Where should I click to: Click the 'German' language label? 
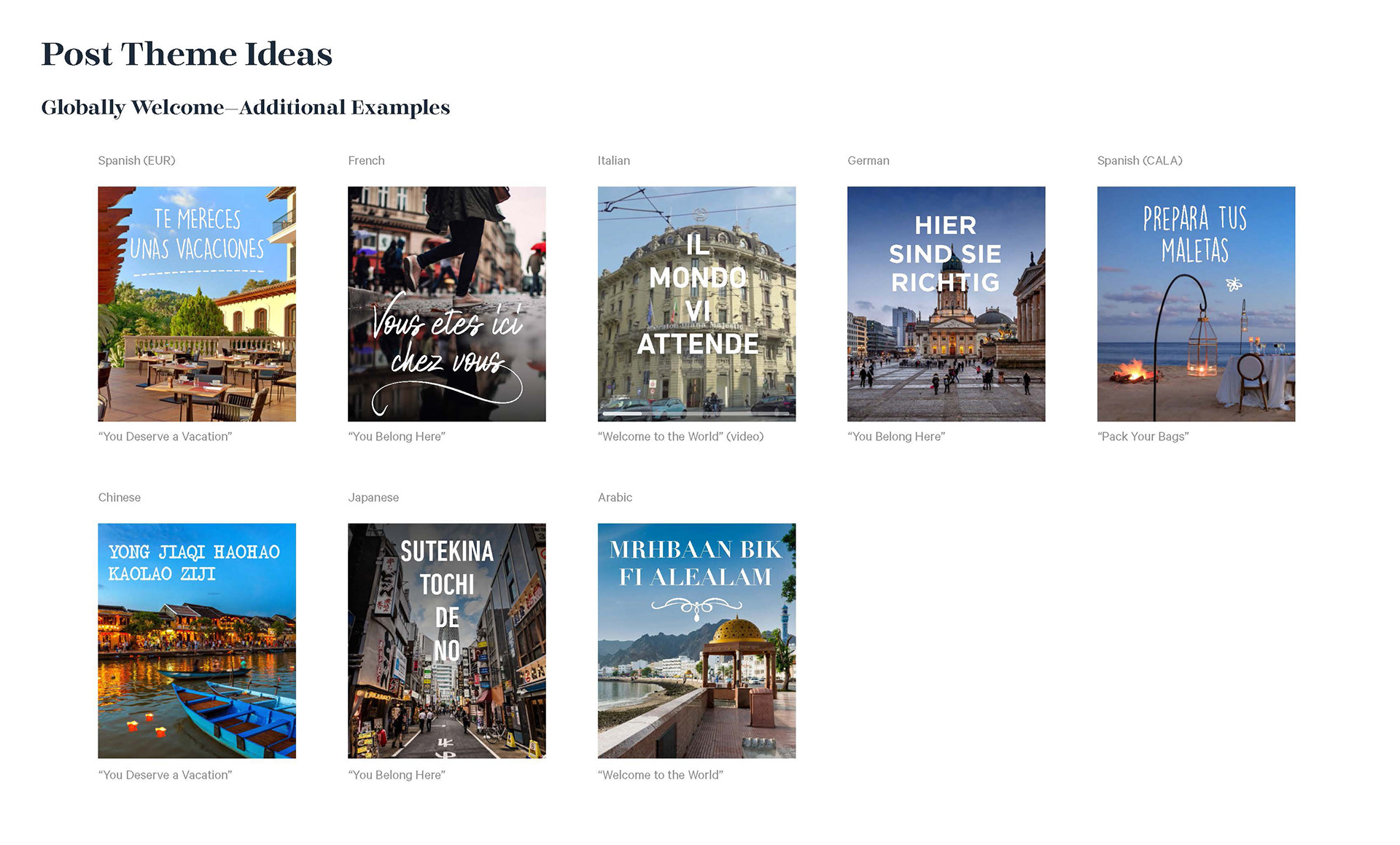(x=868, y=160)
